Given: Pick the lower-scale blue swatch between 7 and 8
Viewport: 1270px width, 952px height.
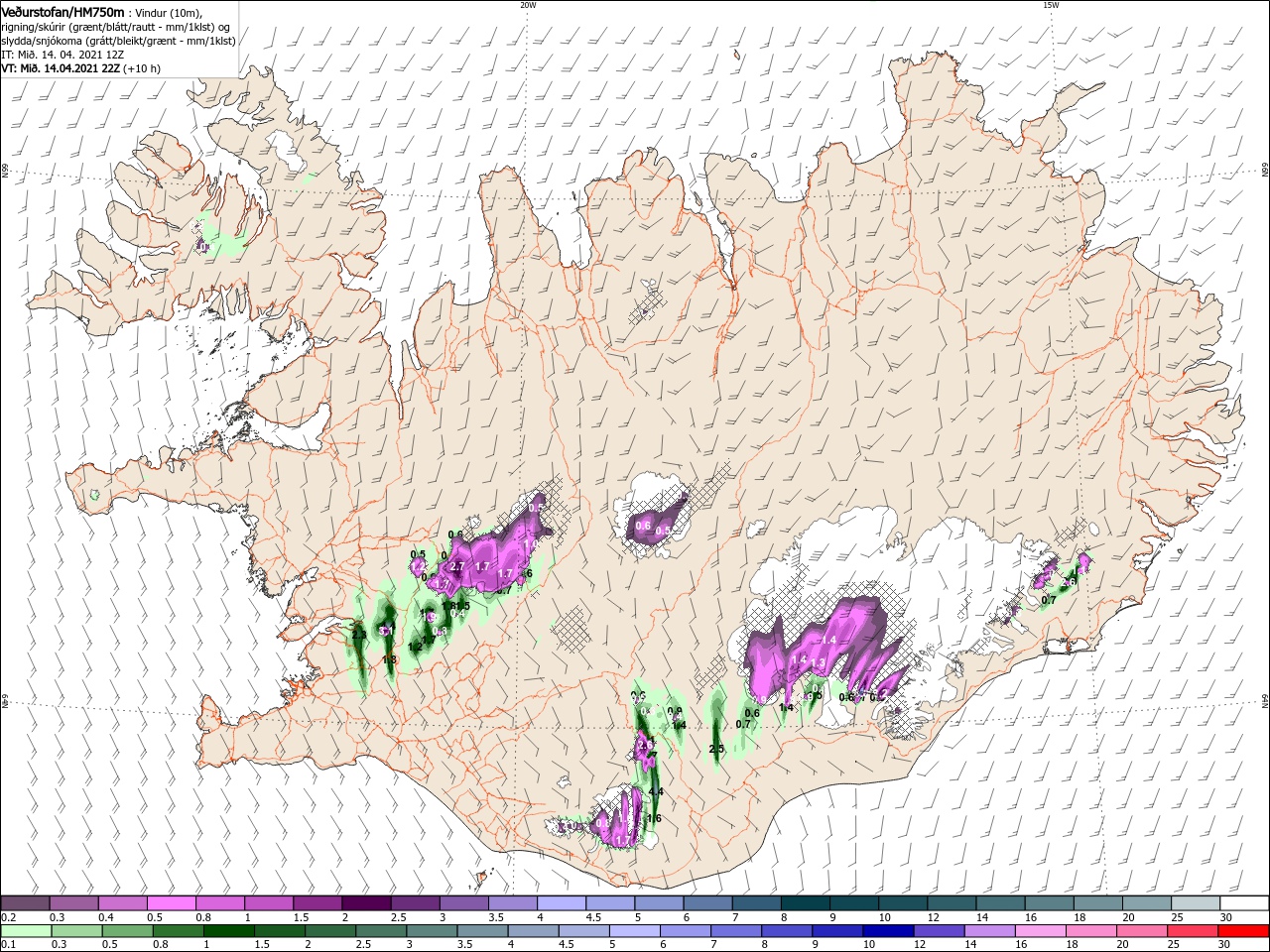Looking at the screenshot, I should pos(735,931).
